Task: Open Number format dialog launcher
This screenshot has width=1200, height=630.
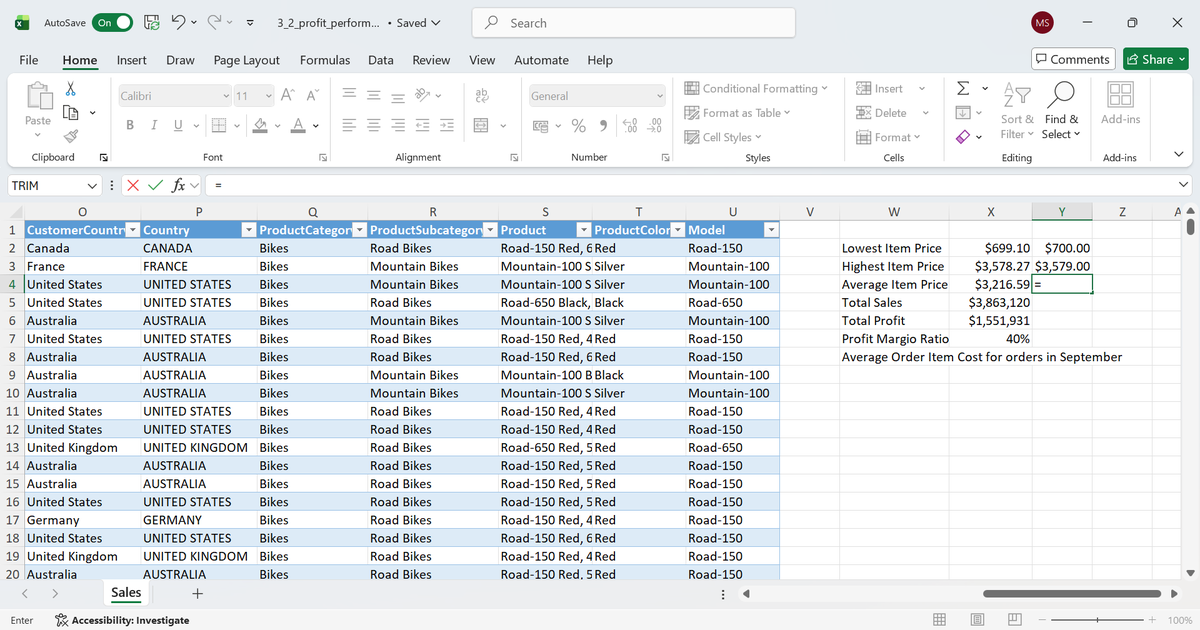Action: [665, 157]
